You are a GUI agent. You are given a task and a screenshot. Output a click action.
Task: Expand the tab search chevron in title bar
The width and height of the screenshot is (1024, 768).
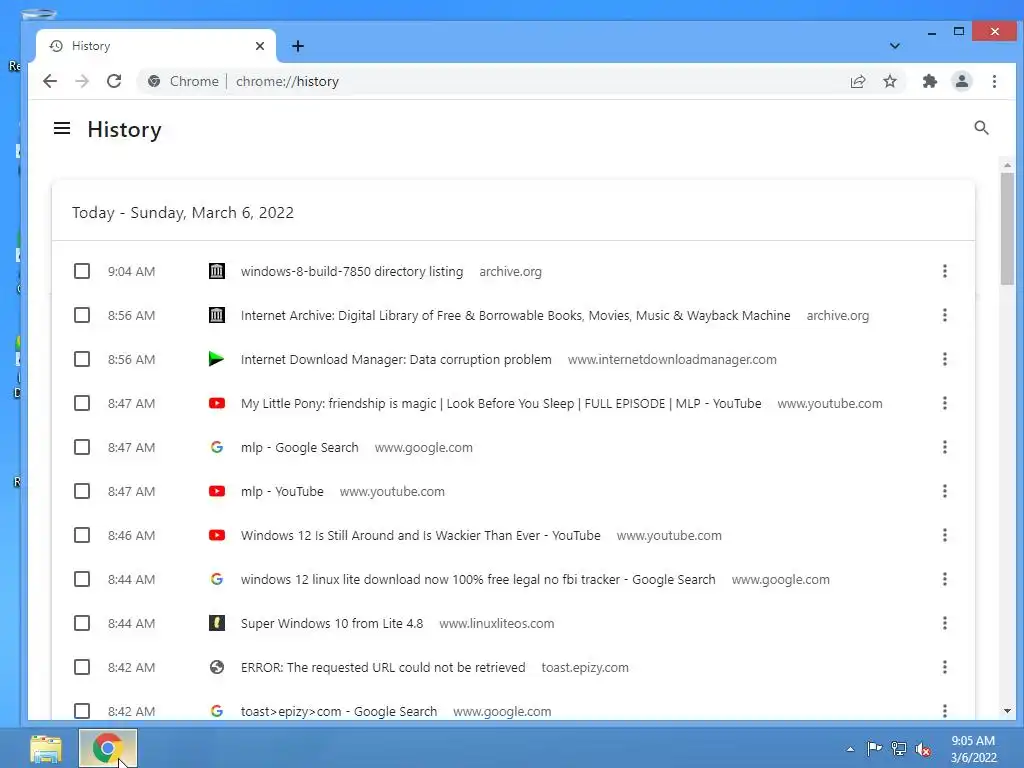coord(895,46)
